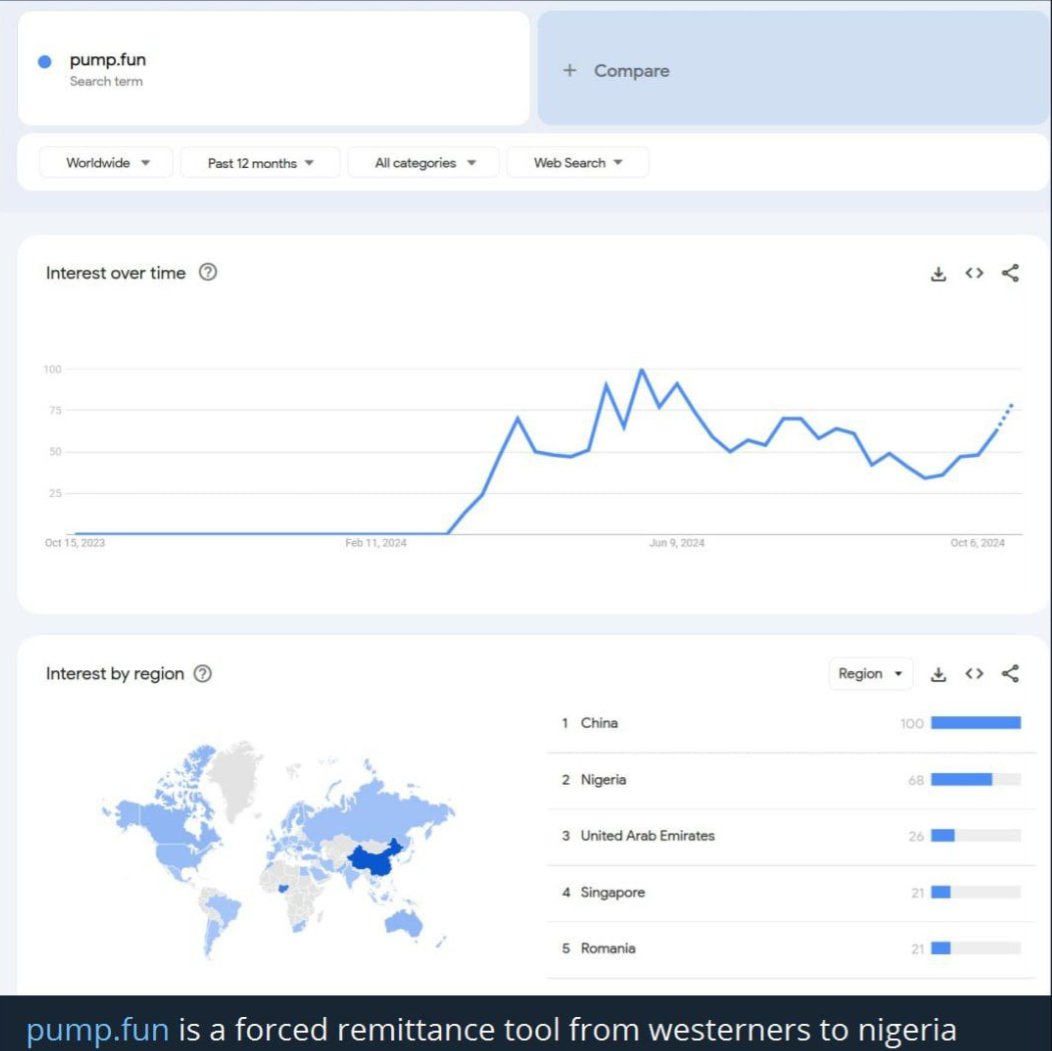1052x1051 pixels.
Task: Click the Interest by region heading
Action: [x=115, y=674]
